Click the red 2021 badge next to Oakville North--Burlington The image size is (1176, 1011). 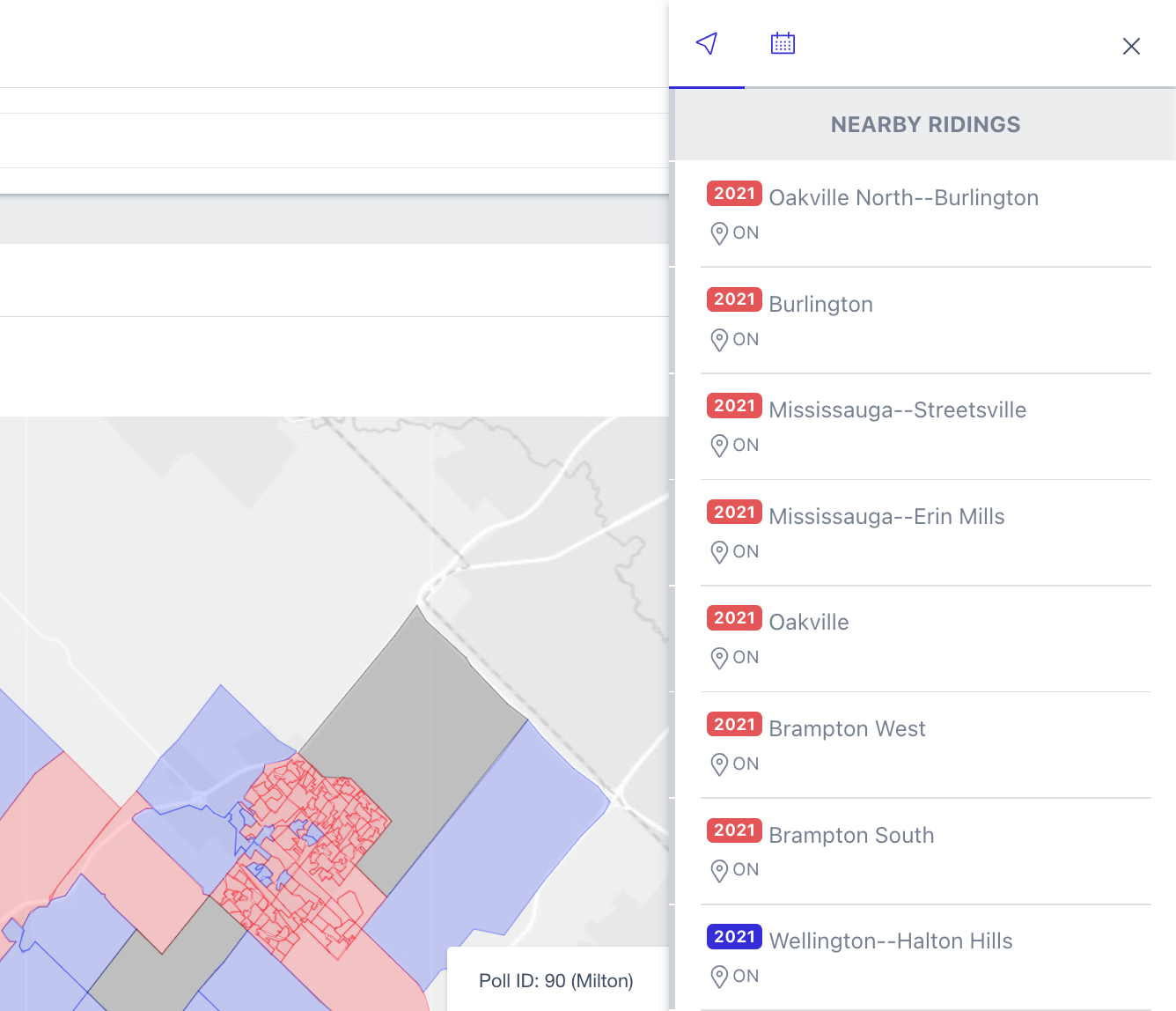tap(734, 194)
